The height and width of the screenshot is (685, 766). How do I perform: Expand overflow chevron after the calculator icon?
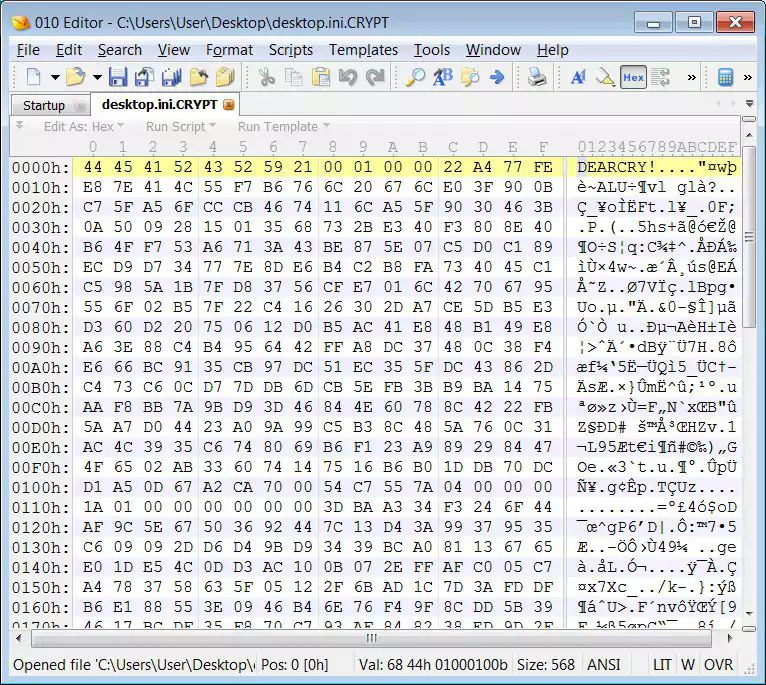(x=748, y=77)
